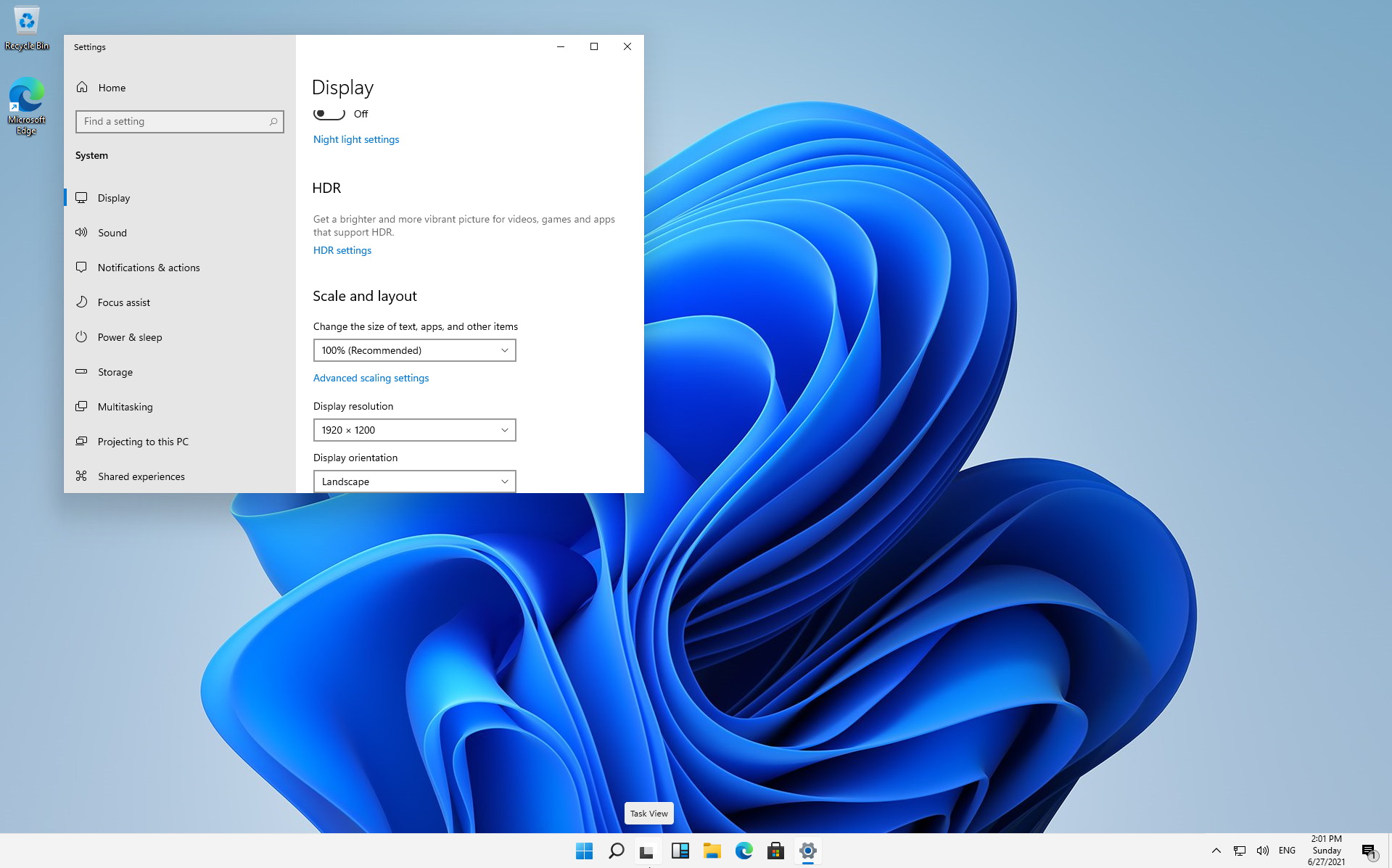Image resolution: width=1392 pixels, height=868 pixels.
Task: Click the volume icon in system tray
Action: click(x=1262, y=851)
